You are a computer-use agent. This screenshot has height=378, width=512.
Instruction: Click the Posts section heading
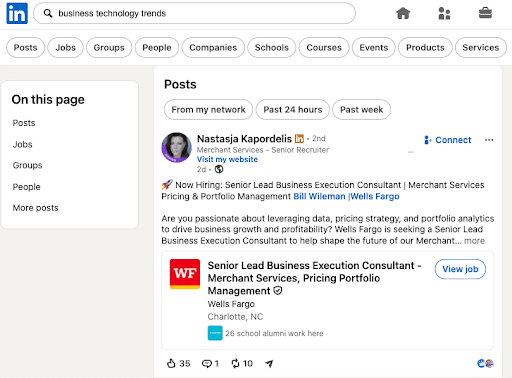180,84
